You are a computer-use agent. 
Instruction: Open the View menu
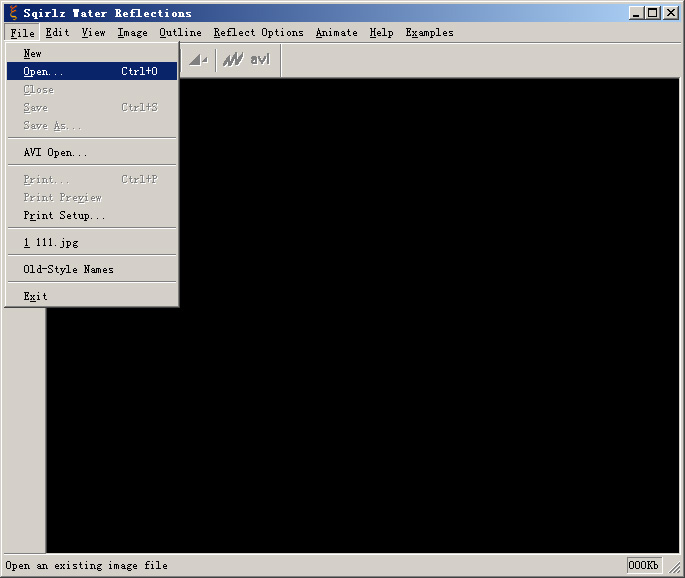pyautogui.click(x=93, y=33)
